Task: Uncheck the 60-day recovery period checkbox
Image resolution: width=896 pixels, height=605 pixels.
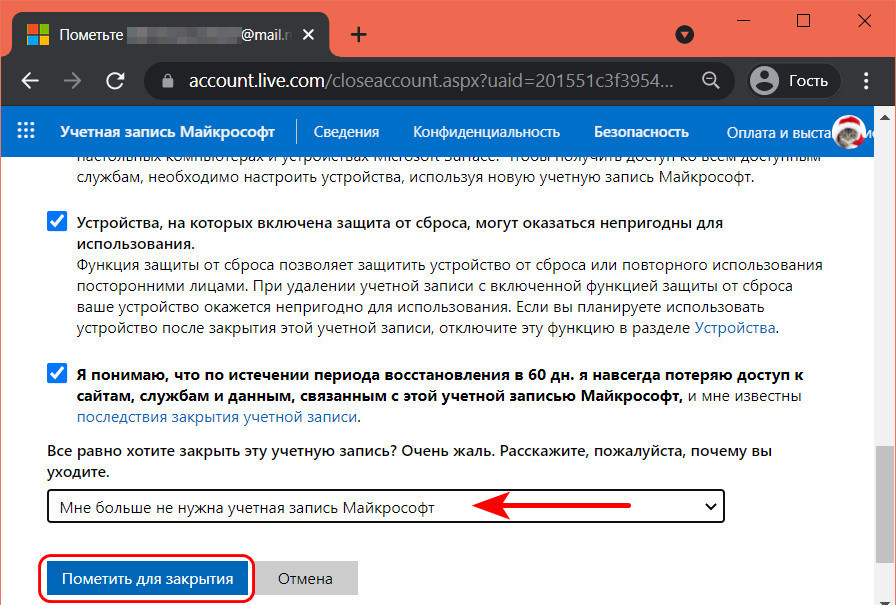Action: pos(57,373)
